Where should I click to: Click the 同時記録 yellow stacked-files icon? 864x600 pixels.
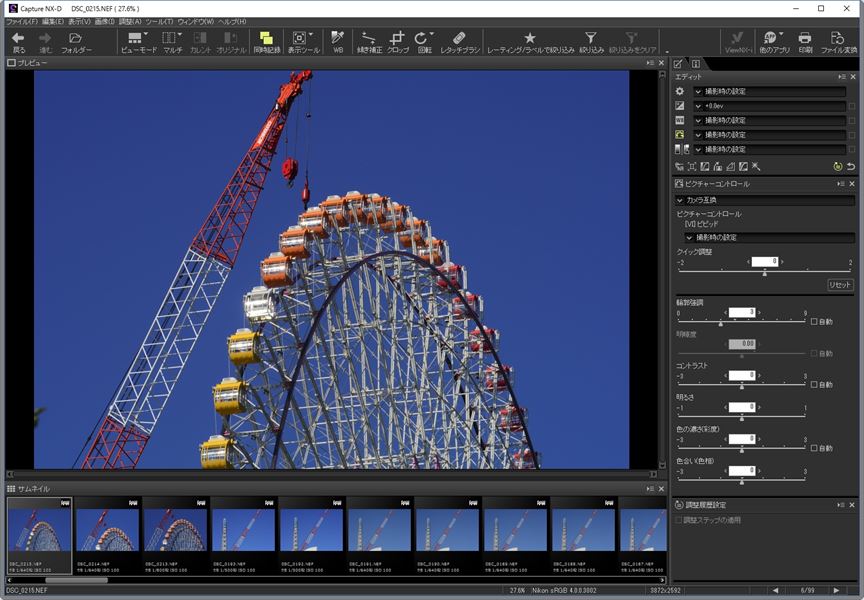tap(267, 38)
